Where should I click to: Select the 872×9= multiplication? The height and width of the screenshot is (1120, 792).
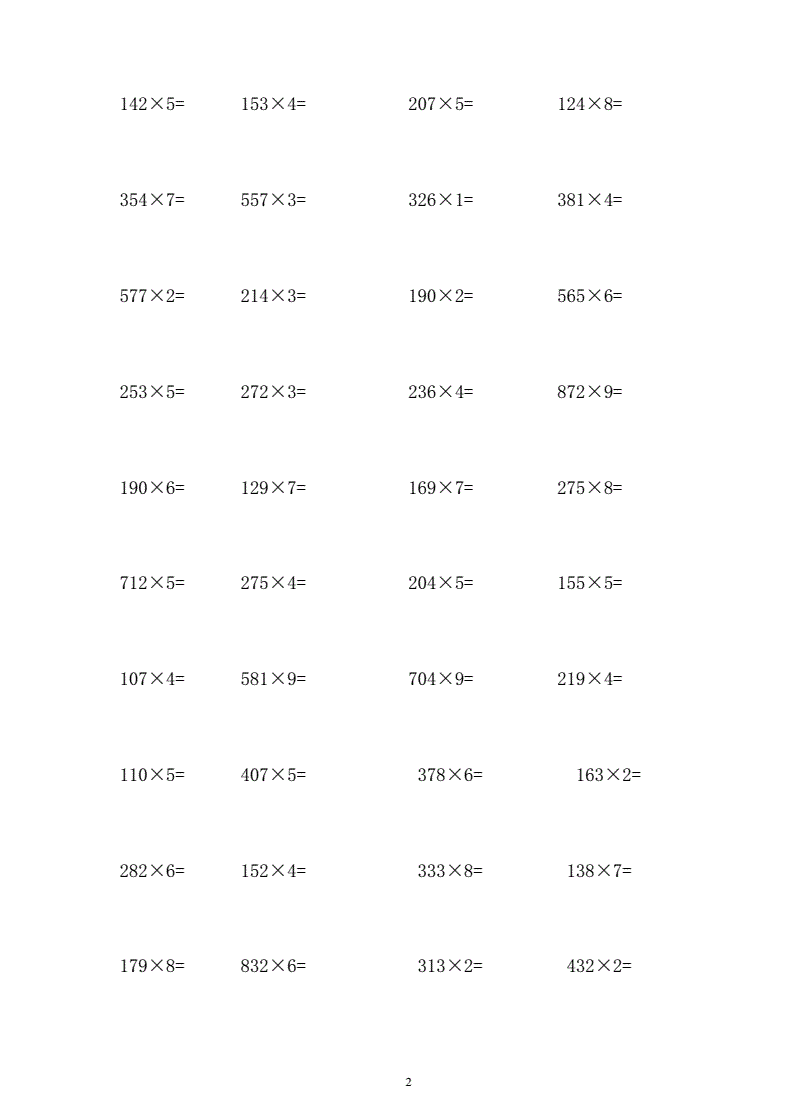coord(590,391)
